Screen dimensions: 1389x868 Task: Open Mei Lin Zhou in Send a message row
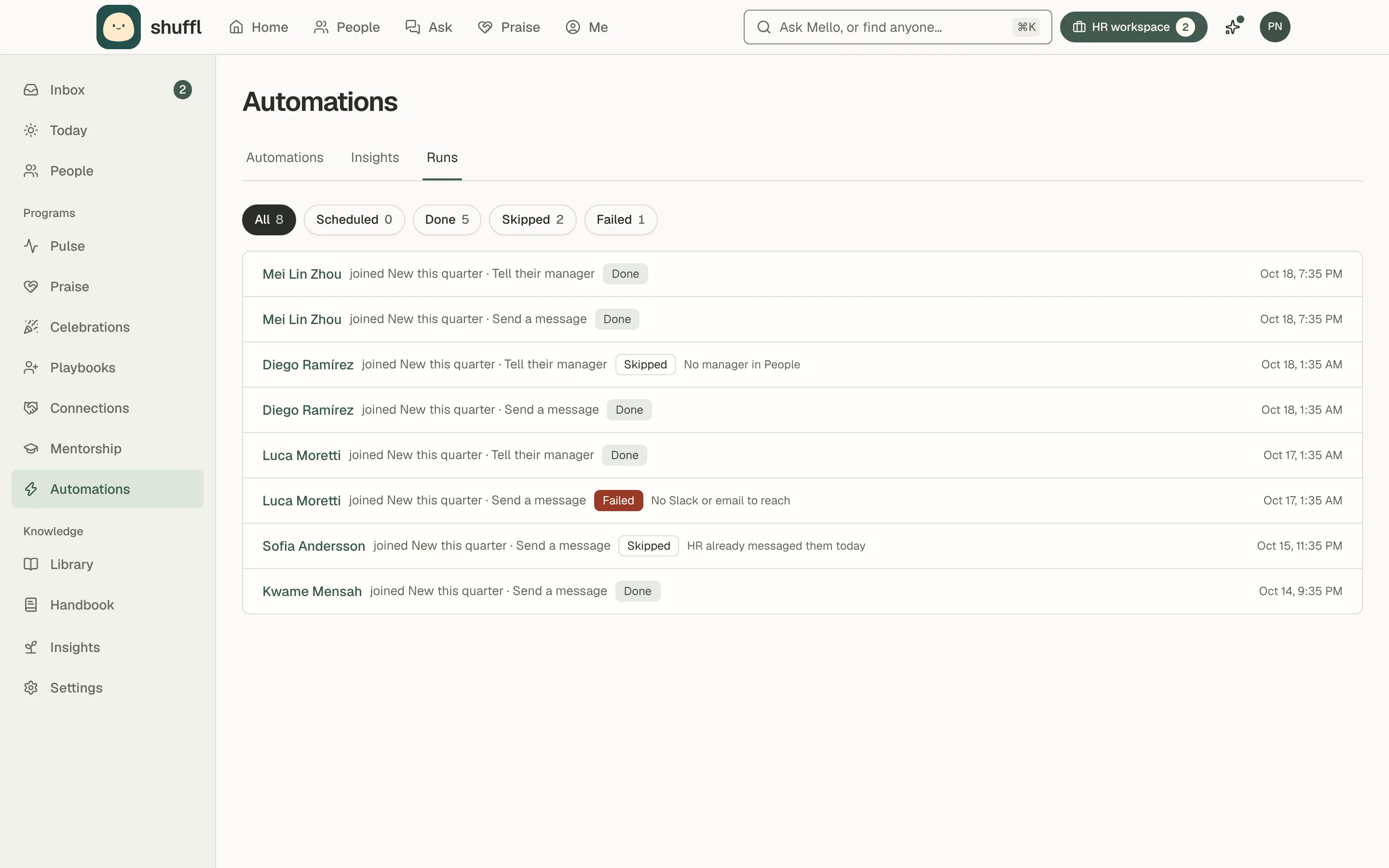tap(302, 319)
